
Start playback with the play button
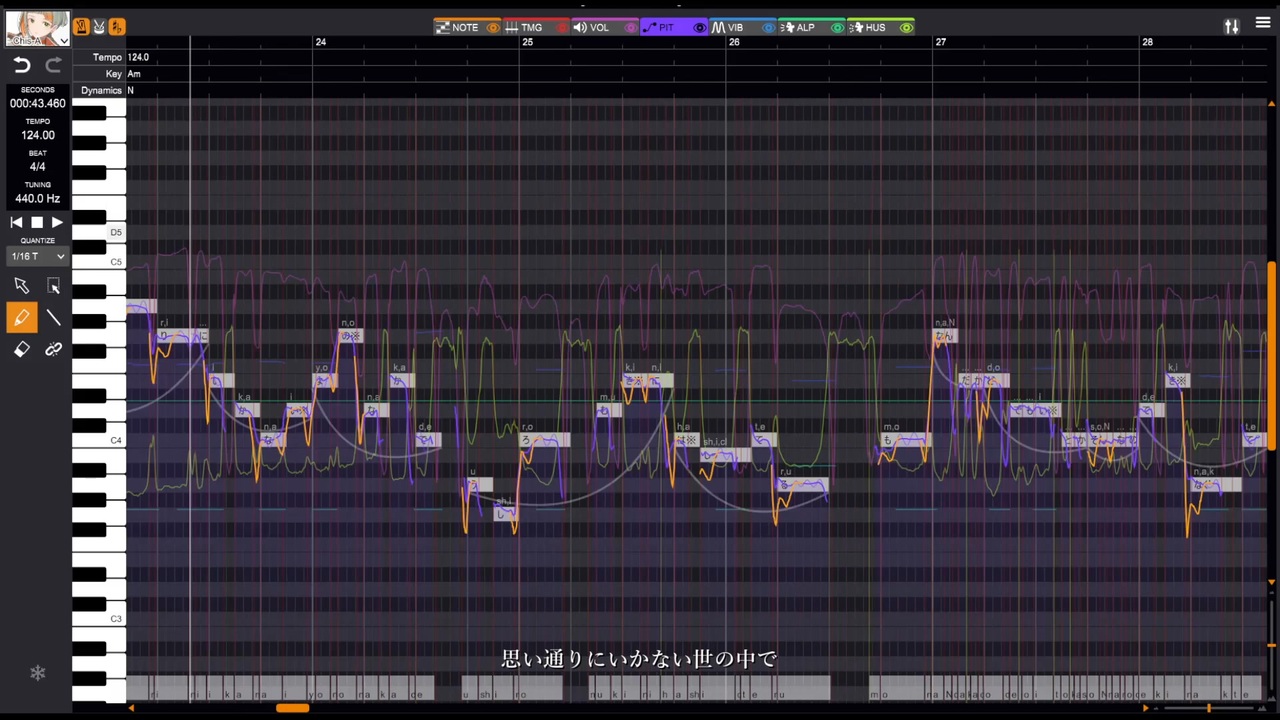click(x=57, y=222)
